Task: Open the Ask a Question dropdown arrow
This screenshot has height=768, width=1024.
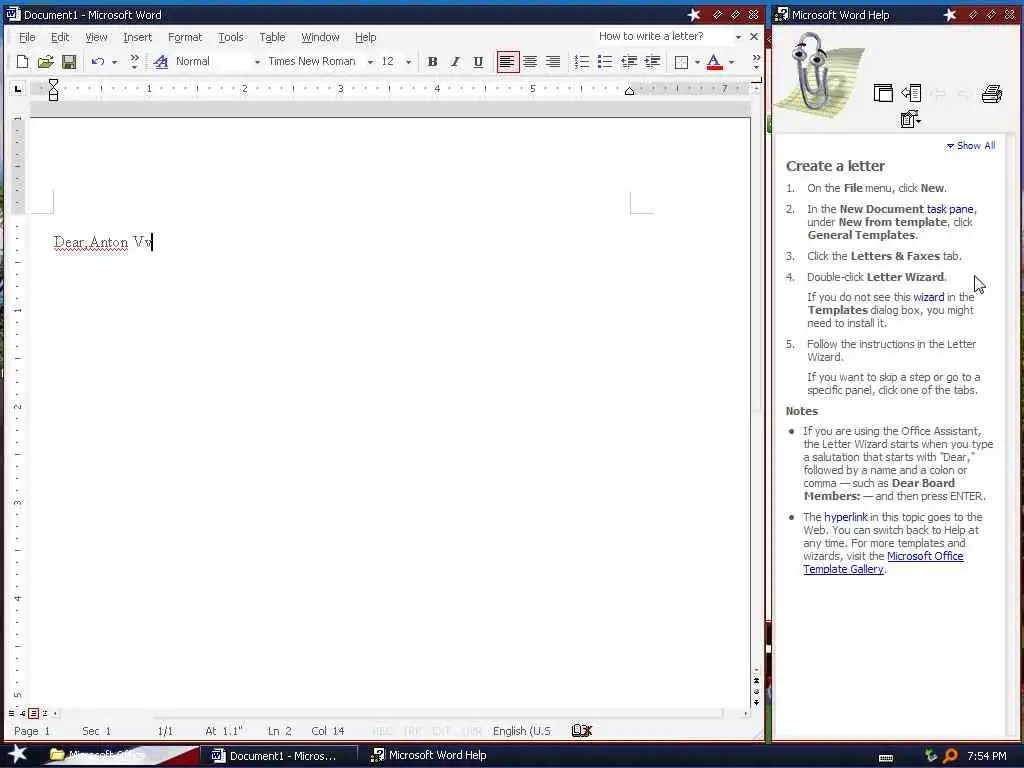Action: pyautogui.click(x=738, y=37)
